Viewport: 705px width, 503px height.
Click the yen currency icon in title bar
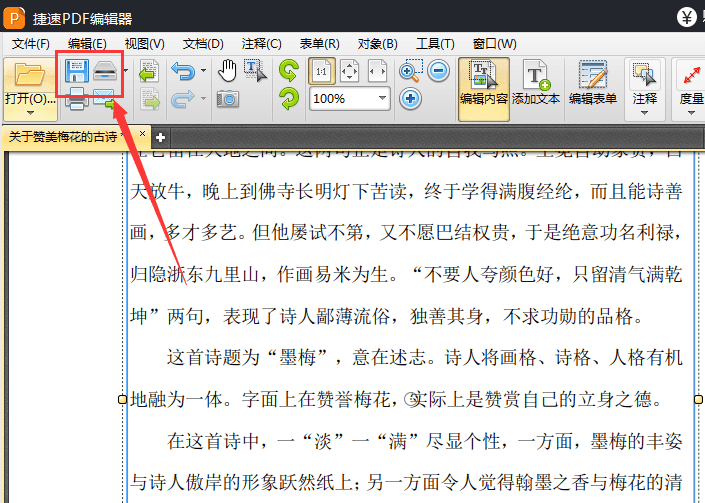pos(687,17)
